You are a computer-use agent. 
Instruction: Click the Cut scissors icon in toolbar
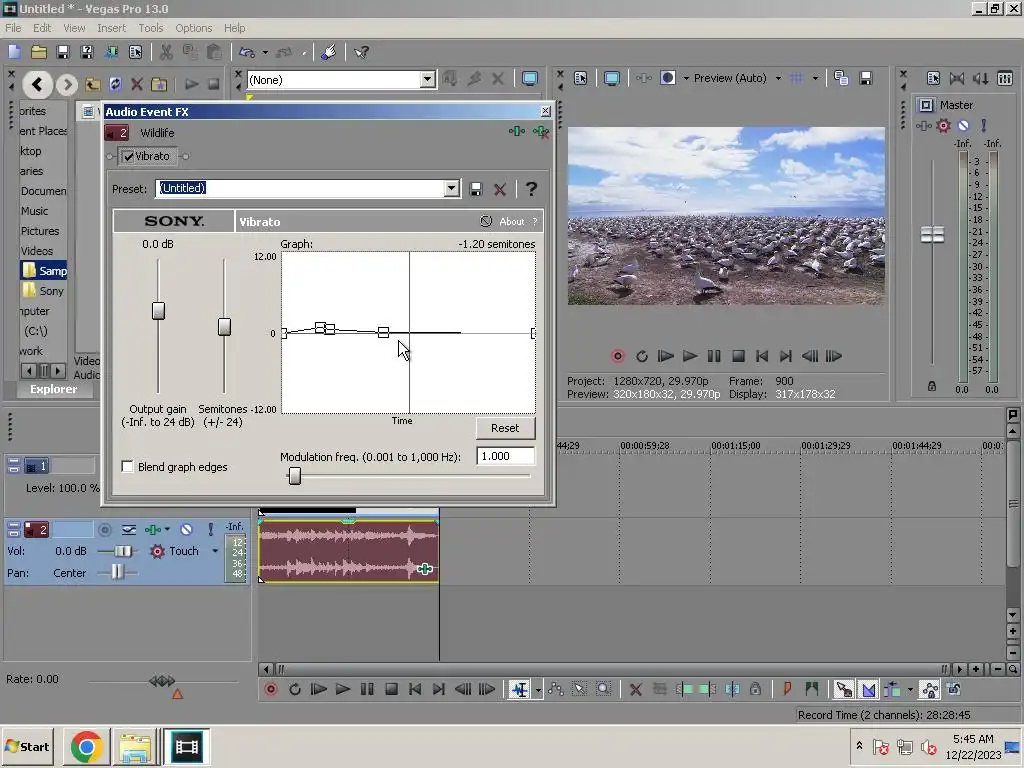click(x=166, y=52)
